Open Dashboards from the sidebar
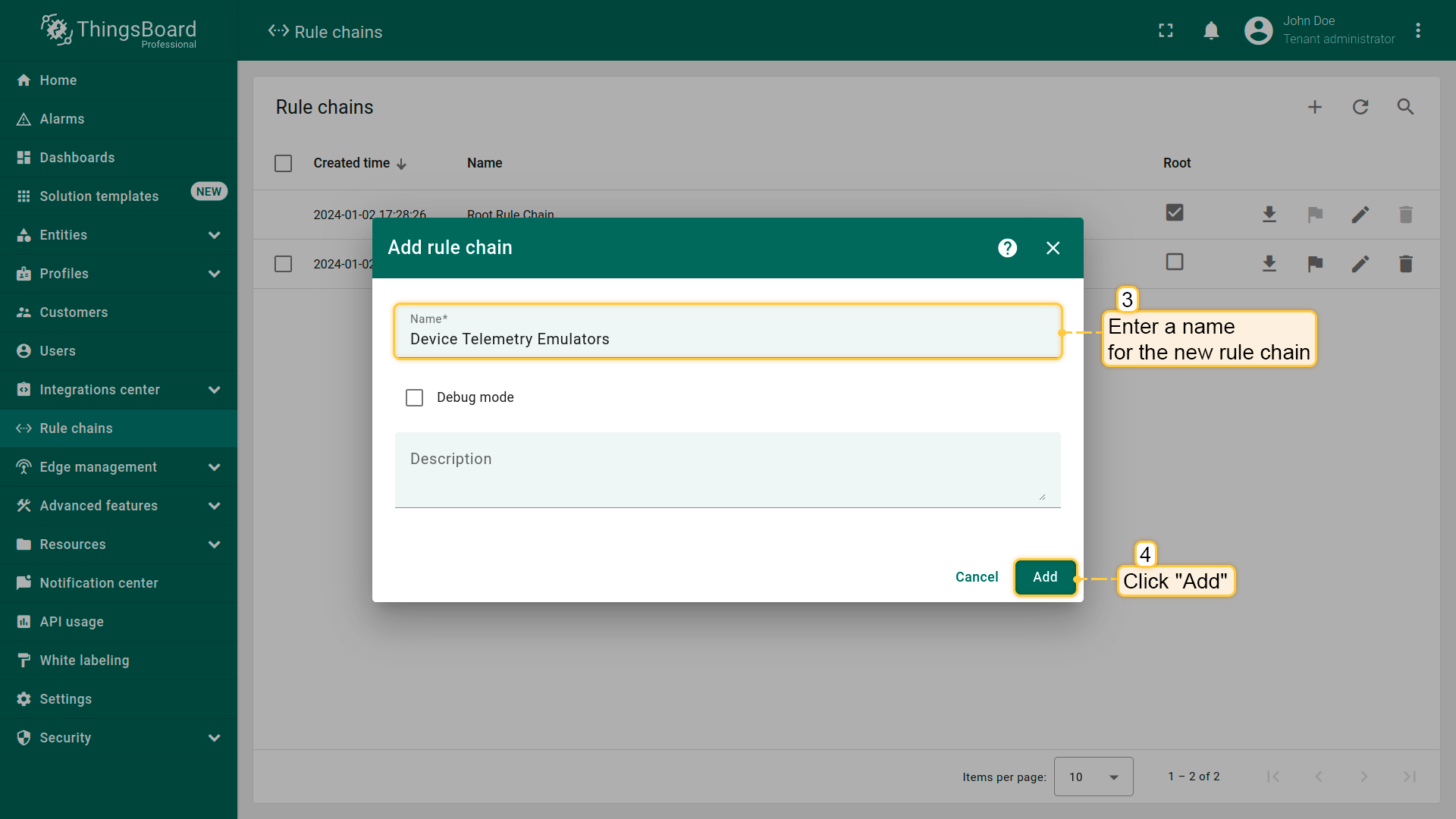This screenshot has height=819, width=1456. coord(77,158)
